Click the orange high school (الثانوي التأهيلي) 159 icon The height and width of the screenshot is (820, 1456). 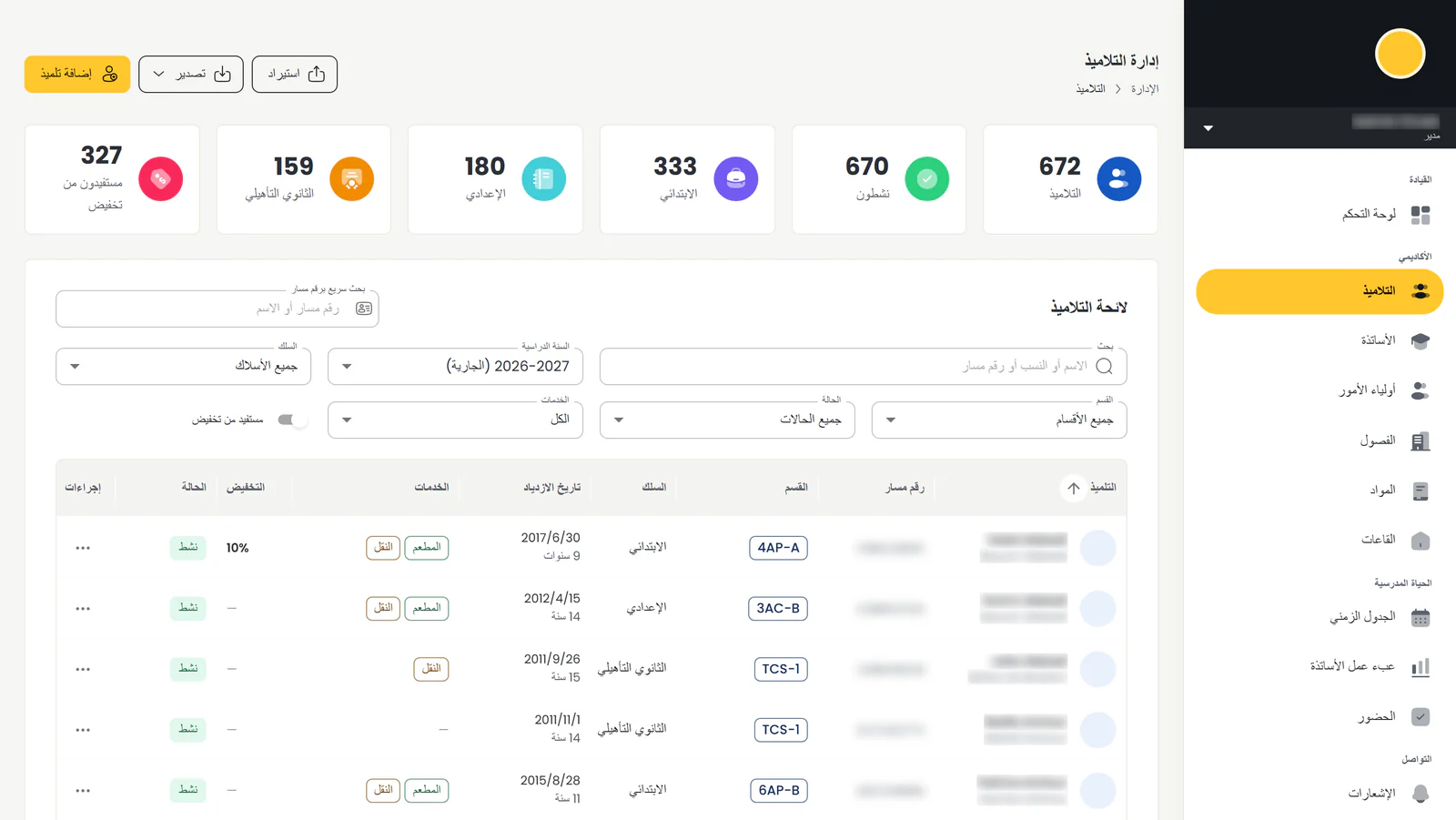coord(352,179)
